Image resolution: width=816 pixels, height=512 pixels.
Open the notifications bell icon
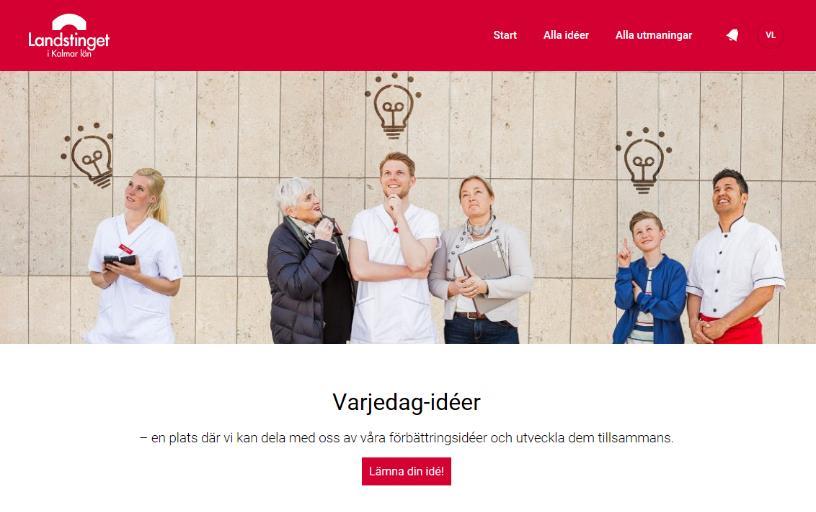[x=732, y=35]
